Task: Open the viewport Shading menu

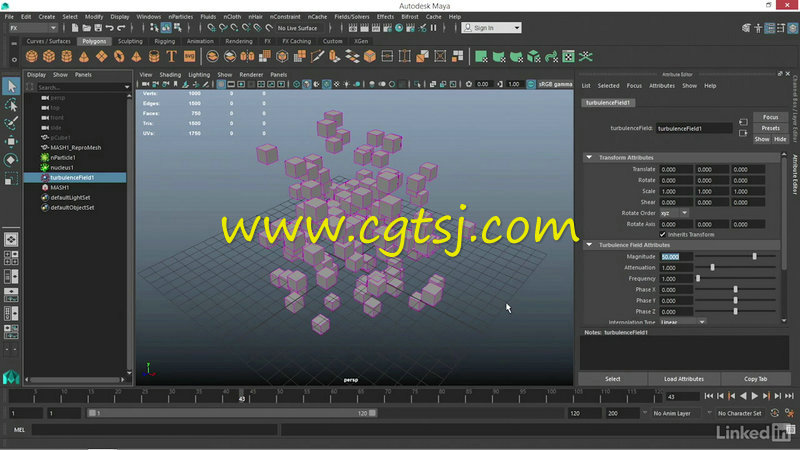Action: (x=170, y=74)
